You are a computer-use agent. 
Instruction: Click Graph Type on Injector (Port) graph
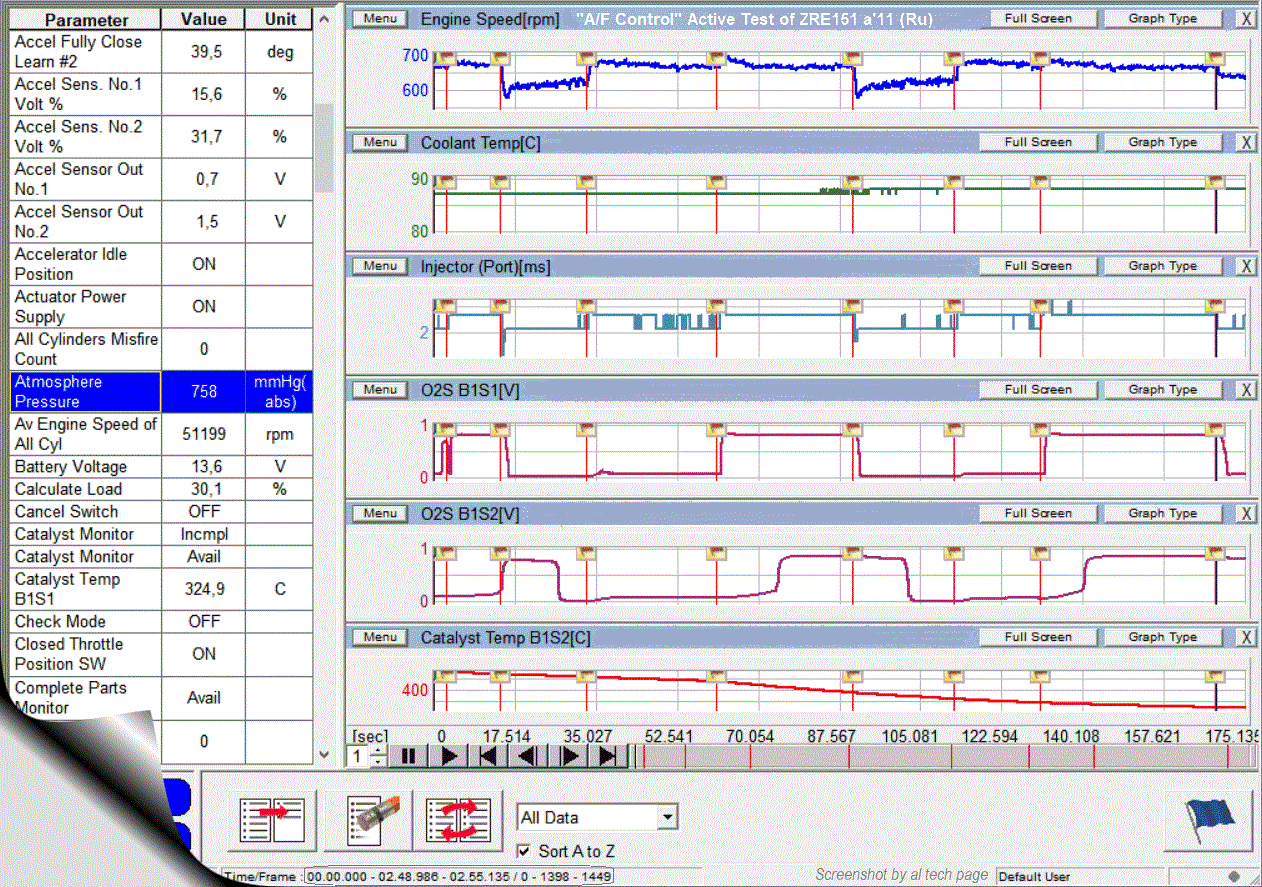coord(1162,266)
